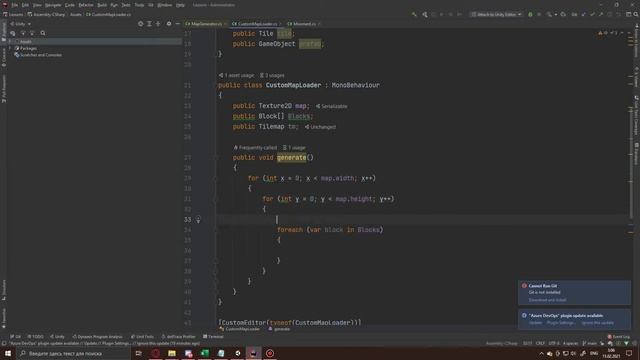Screen dimensions: 640x360
Task: Open the File menu
Action: click(15, 5)
